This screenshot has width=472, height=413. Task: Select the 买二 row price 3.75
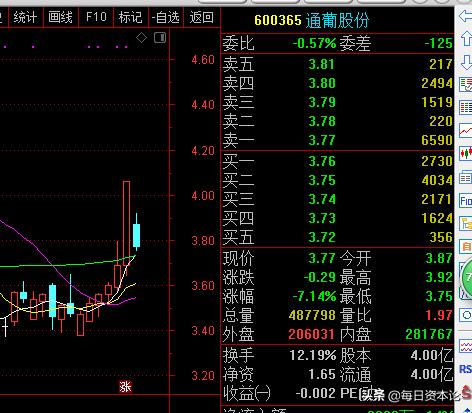pyautogui.click(x=322, y=180)
